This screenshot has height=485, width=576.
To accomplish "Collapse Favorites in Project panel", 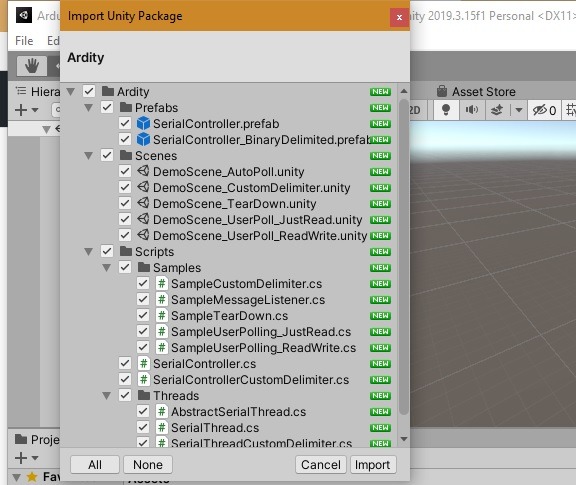I will pyautogui.click(x=16, y=477).
